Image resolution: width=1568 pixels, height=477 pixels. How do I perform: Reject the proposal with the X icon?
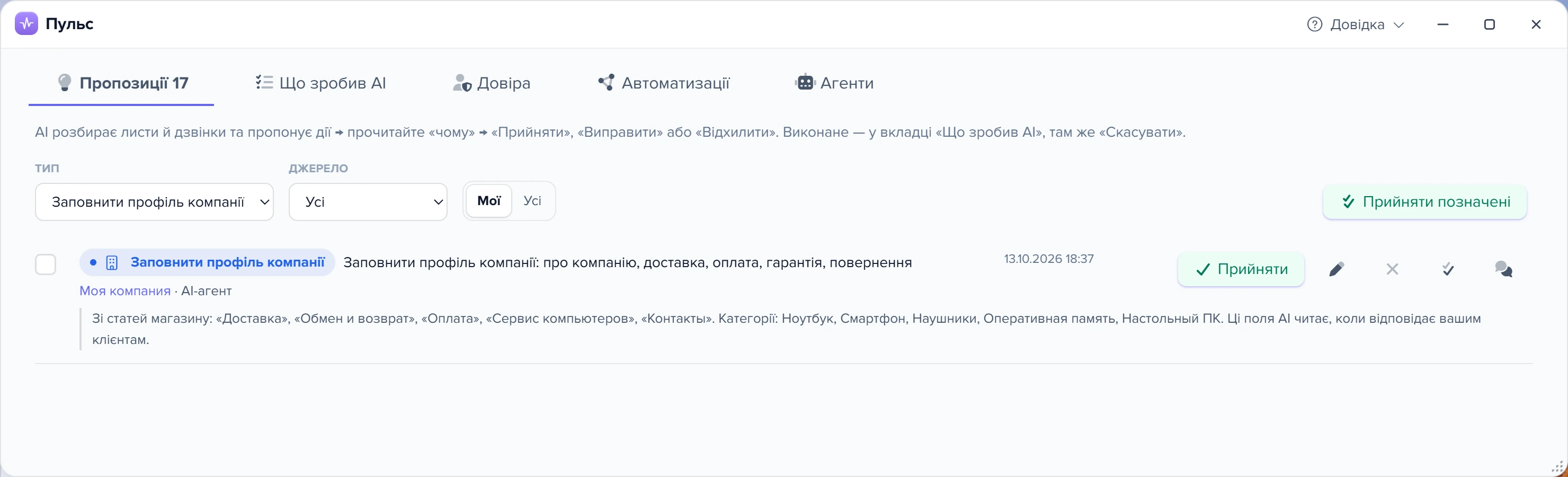pyautogui.click(x=1392, y=269)
